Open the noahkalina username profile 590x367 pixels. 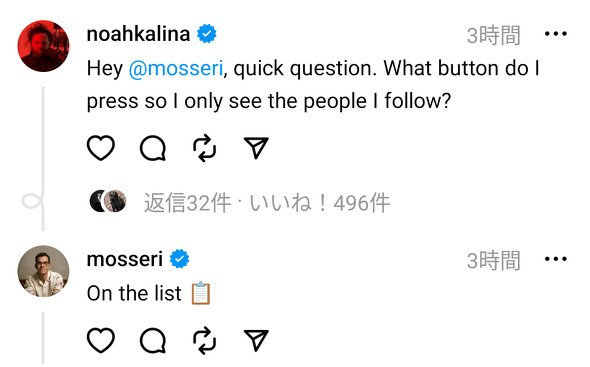tap(138, 34)
